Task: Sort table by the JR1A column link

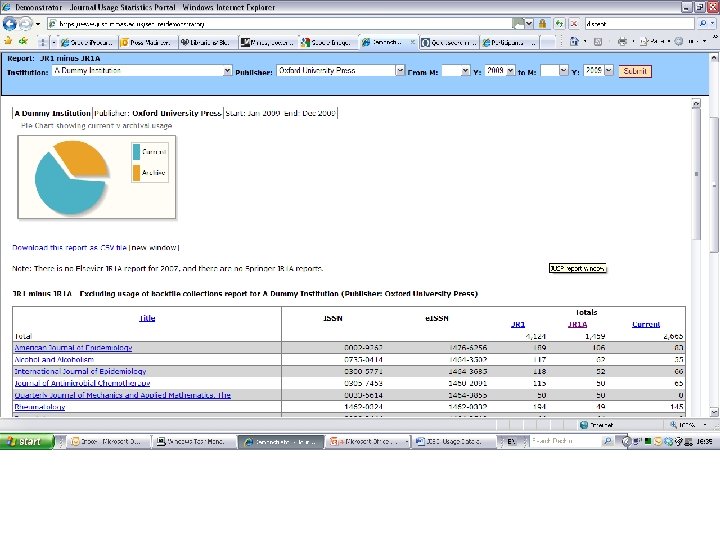Action: coord(577,324)
